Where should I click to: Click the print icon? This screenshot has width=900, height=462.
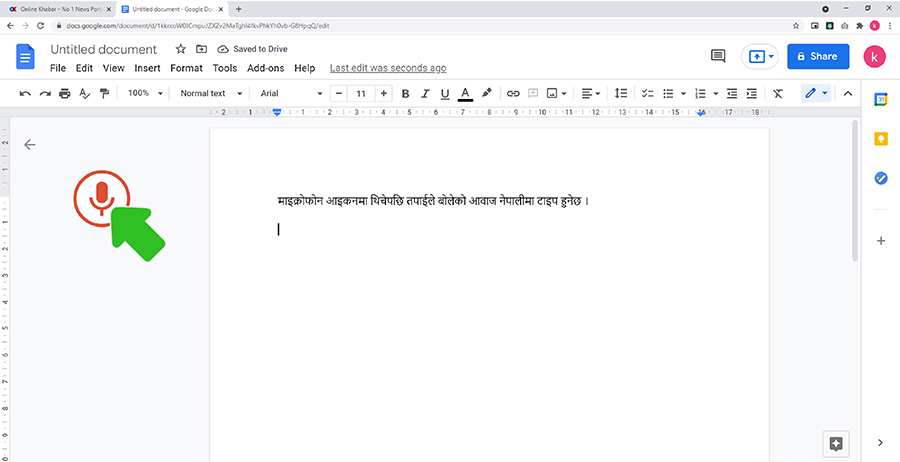[65, 93]
